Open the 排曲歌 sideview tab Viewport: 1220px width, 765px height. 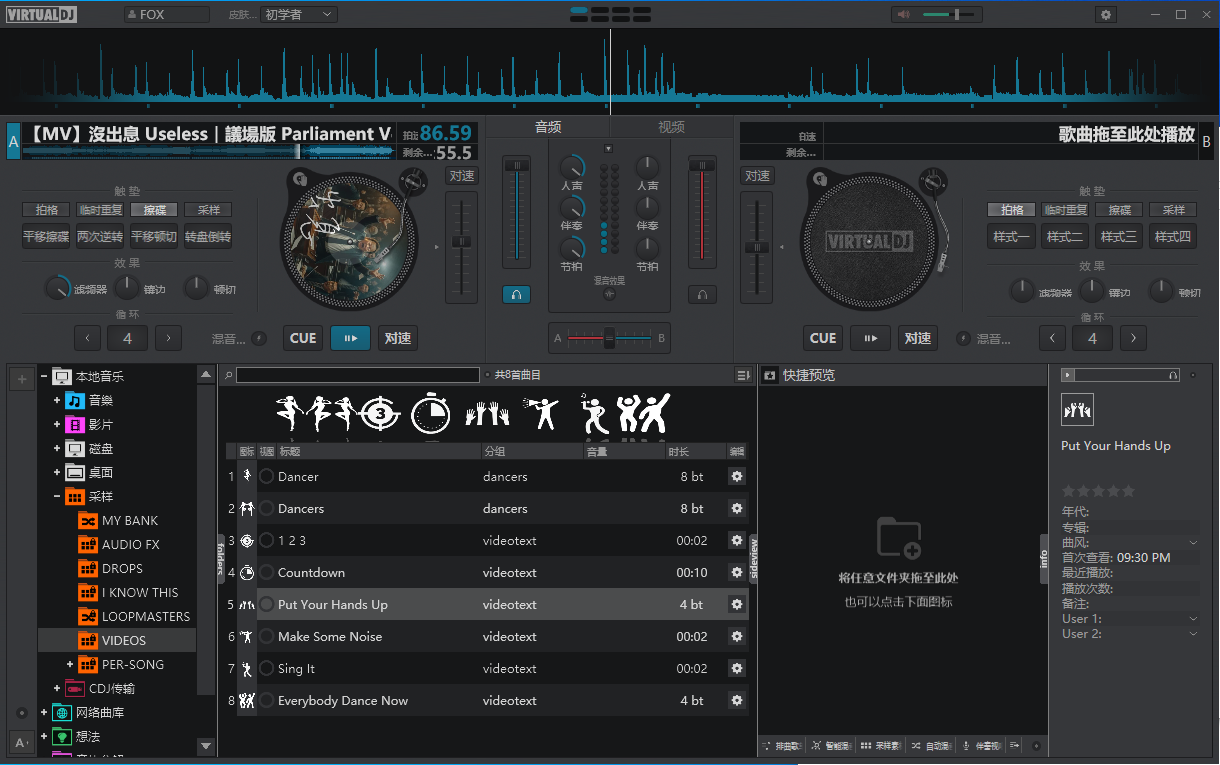781,746
